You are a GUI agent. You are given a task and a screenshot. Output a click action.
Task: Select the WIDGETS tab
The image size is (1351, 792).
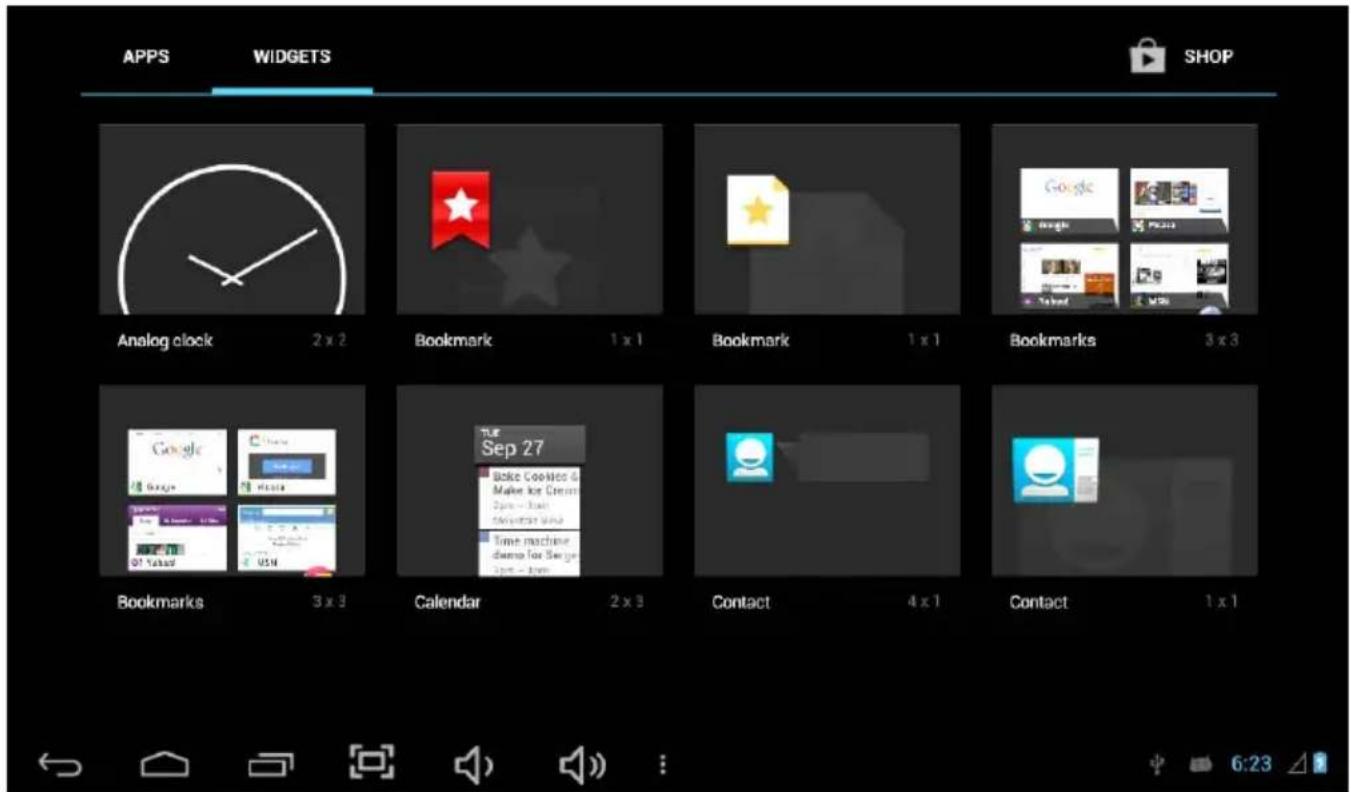292,56
